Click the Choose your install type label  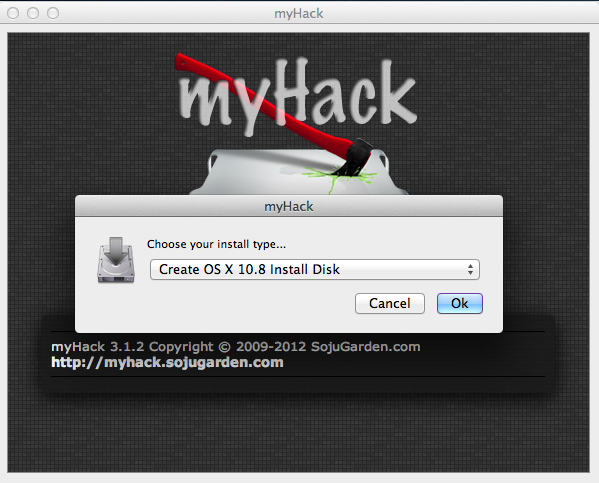216,244
